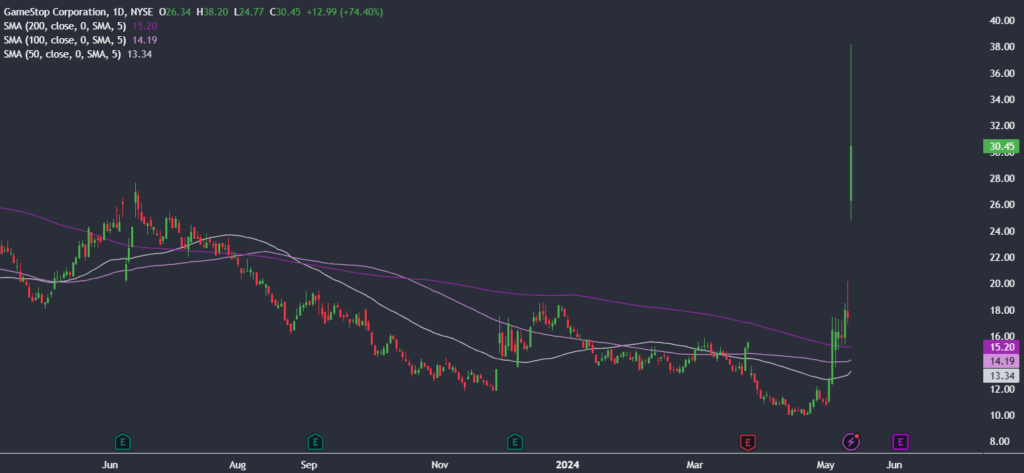The image size is (1024, 473).
Task: Click the 18.00 price axis label
Action: coord(1001,310)
